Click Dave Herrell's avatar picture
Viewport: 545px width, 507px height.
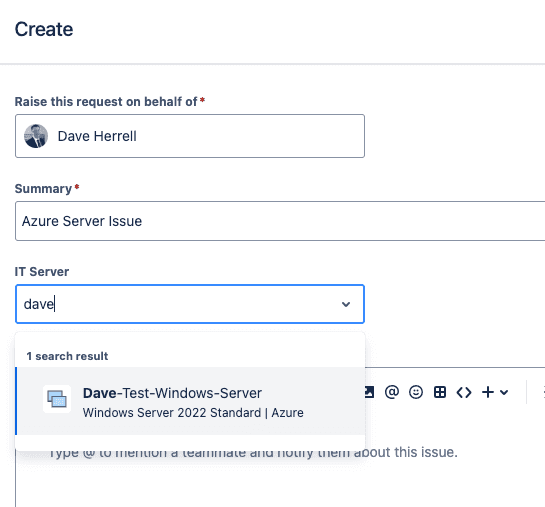click(x=36, y=136)
